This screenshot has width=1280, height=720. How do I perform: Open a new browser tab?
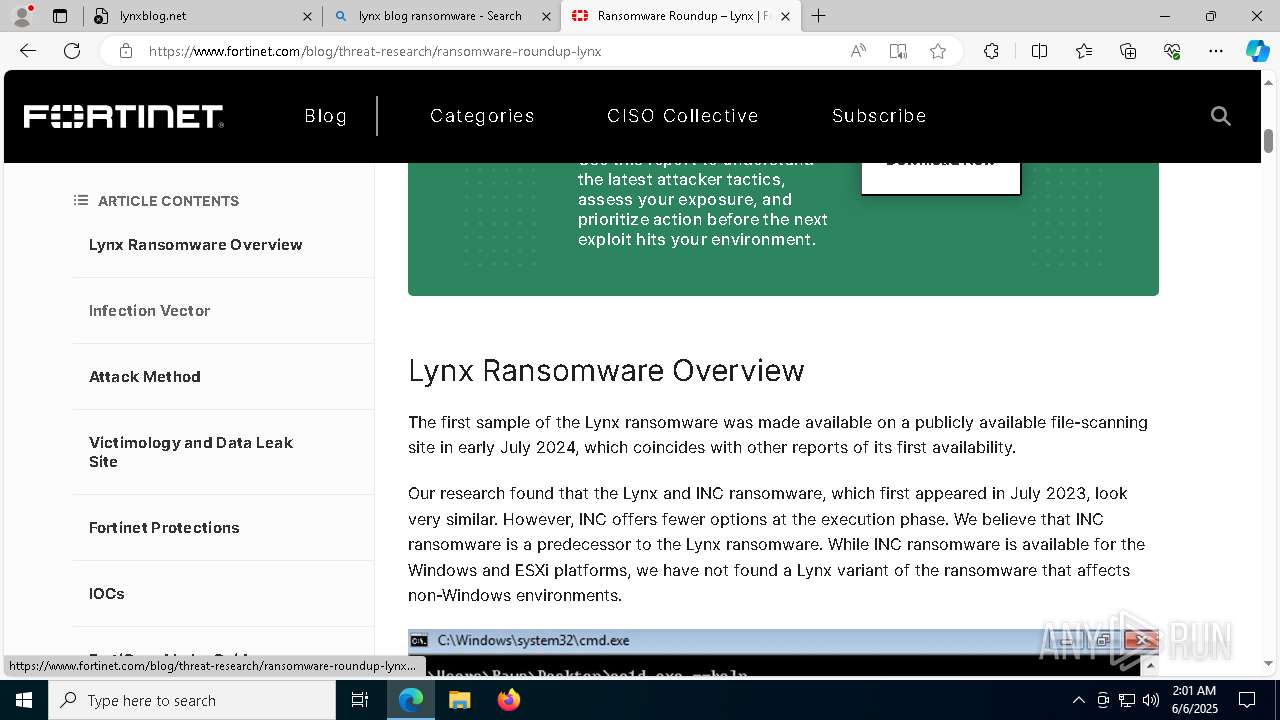click(x=819, y=16)
